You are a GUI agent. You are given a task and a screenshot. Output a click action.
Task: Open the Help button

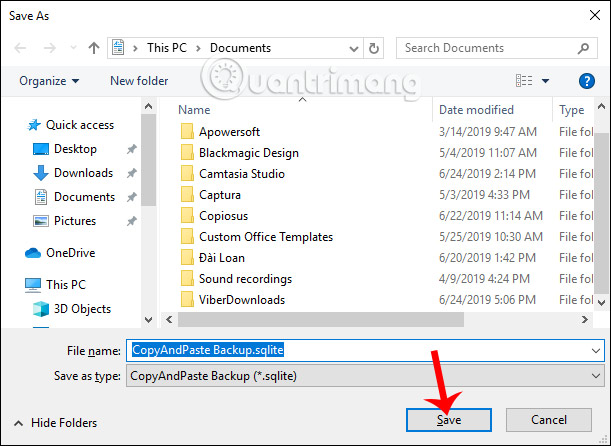coord(586,81)
